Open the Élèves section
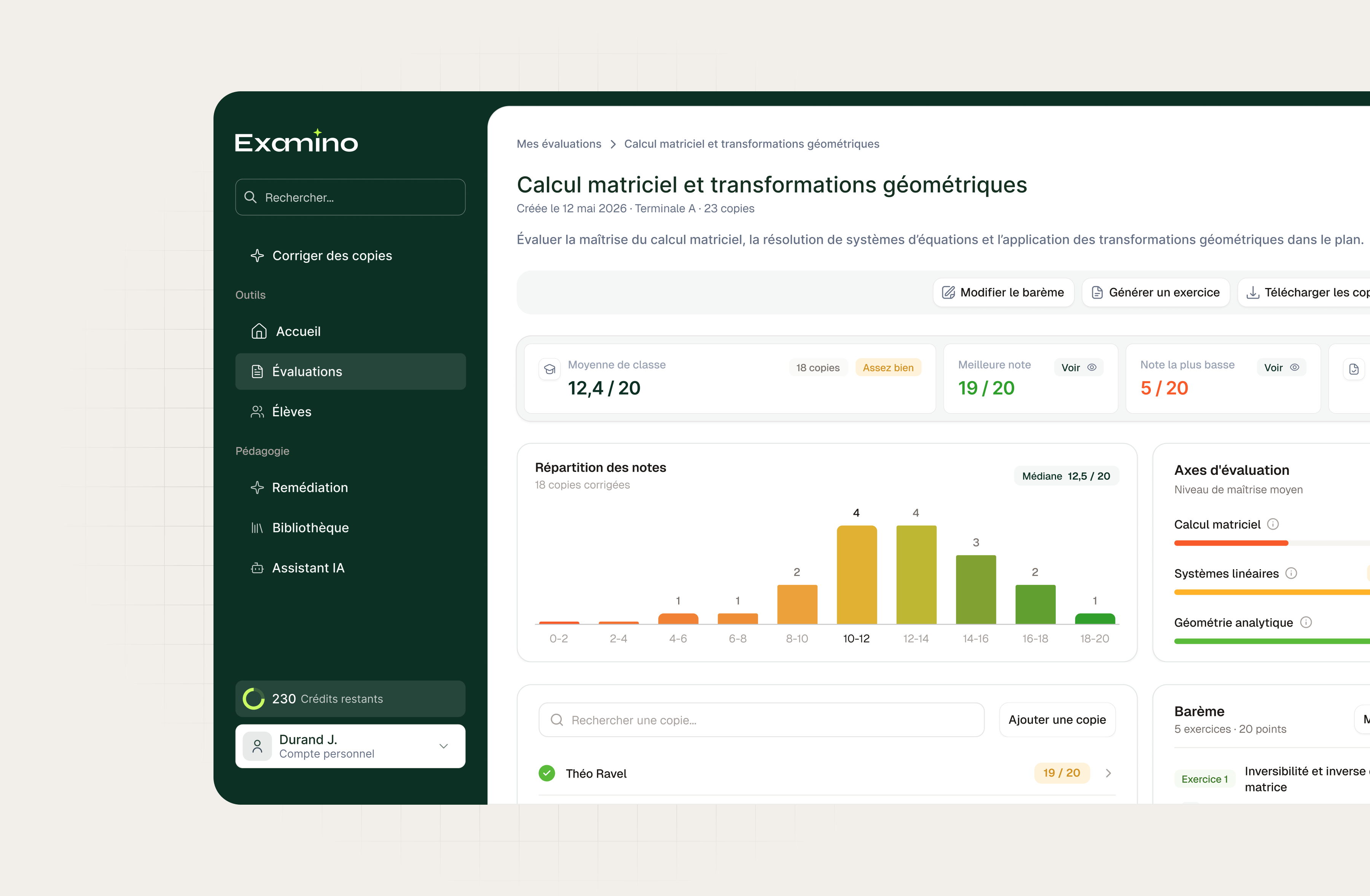The width and height of the screenshot is (1370, 896). [x=350, y=411]
